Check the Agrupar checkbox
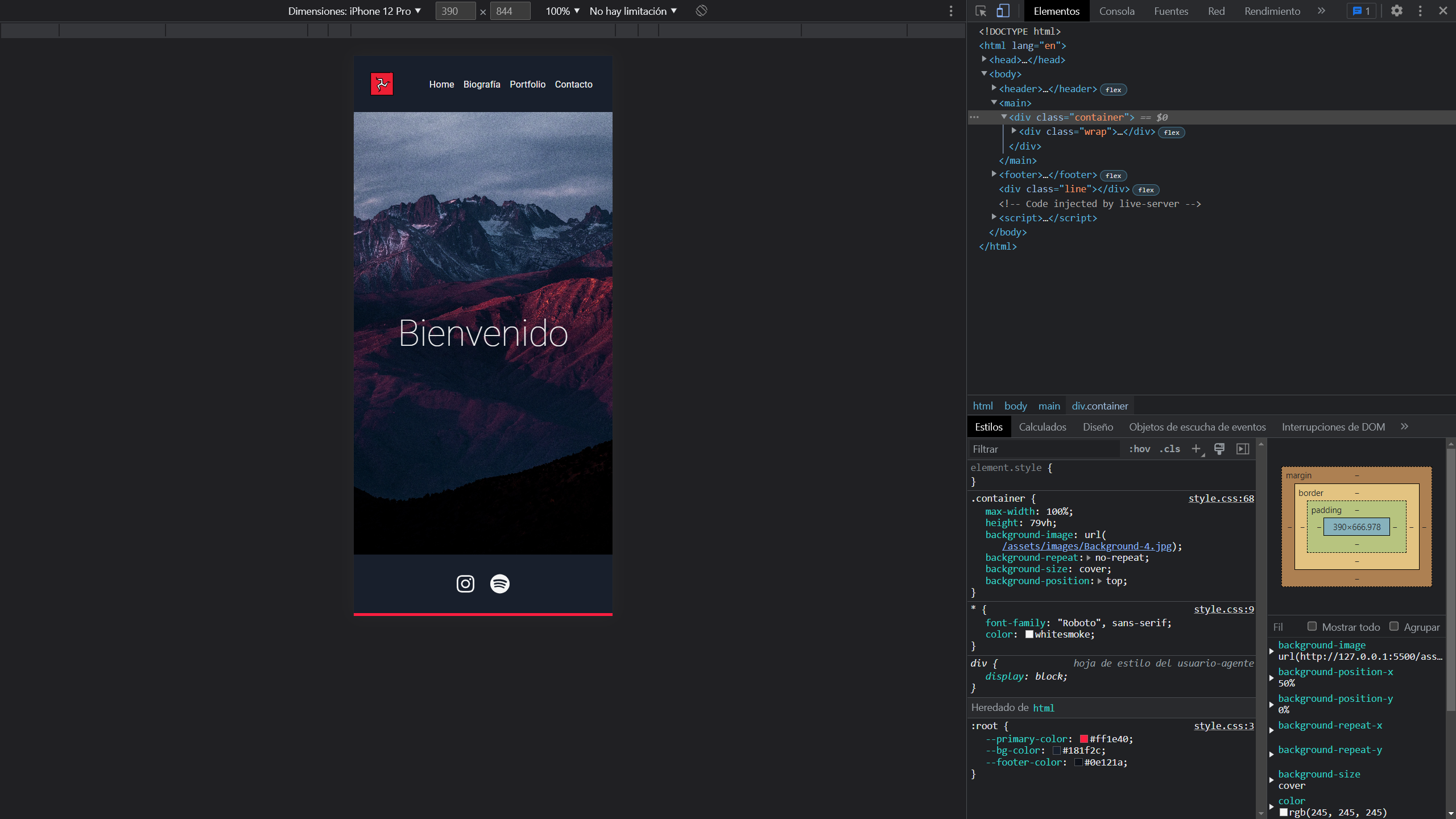Screen dimensions: 1456x819 pos(1394,626)
